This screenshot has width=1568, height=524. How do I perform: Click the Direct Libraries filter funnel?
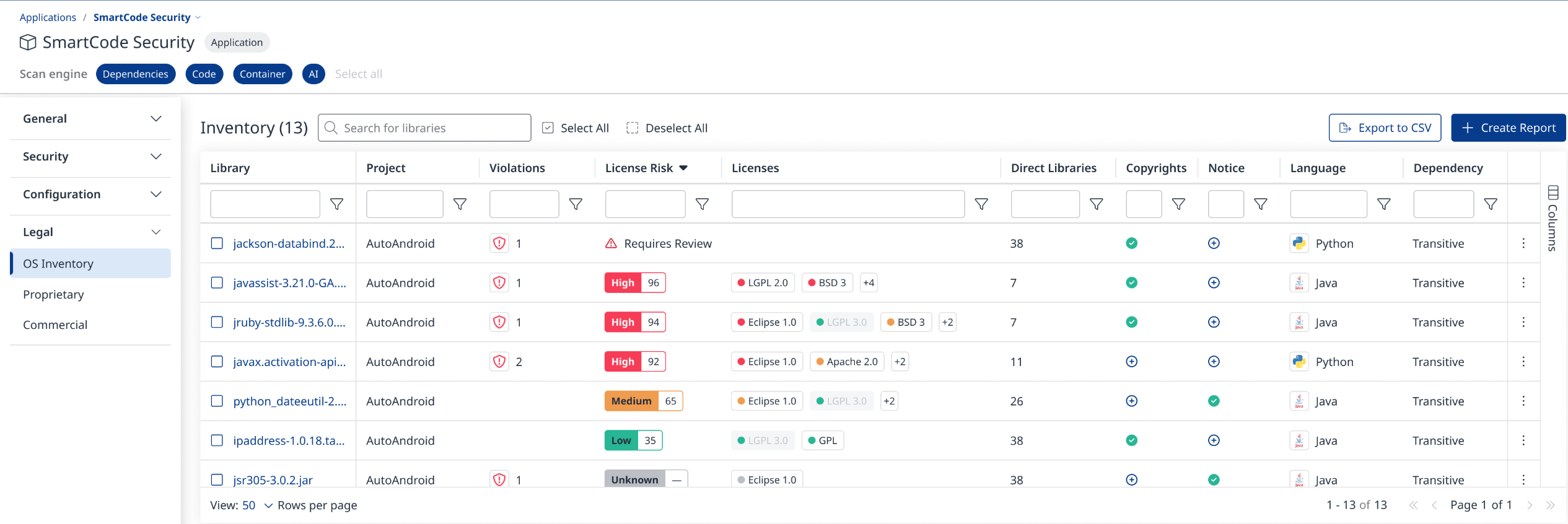(x=1096, y=204)
